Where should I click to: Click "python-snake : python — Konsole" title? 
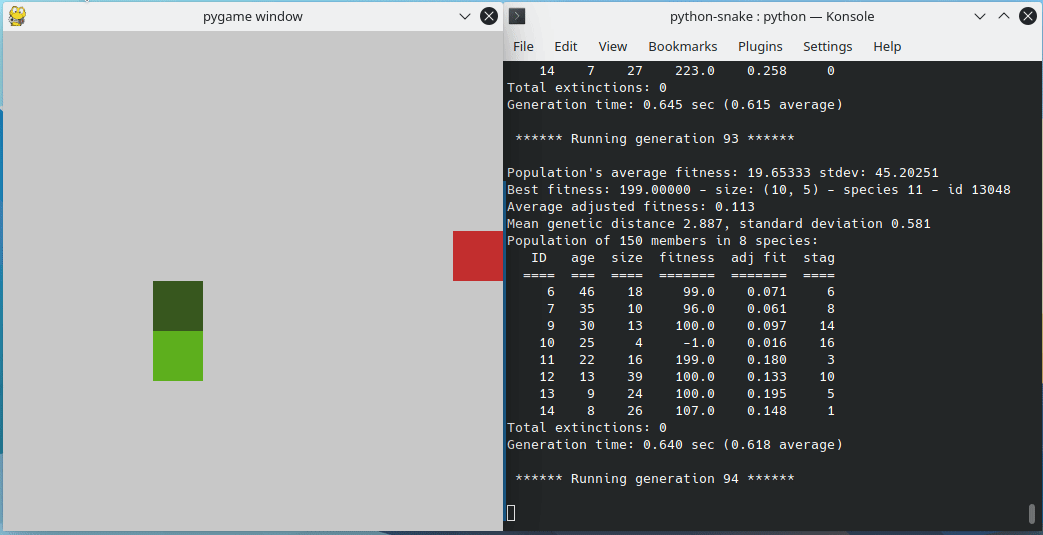coord(772,17)
